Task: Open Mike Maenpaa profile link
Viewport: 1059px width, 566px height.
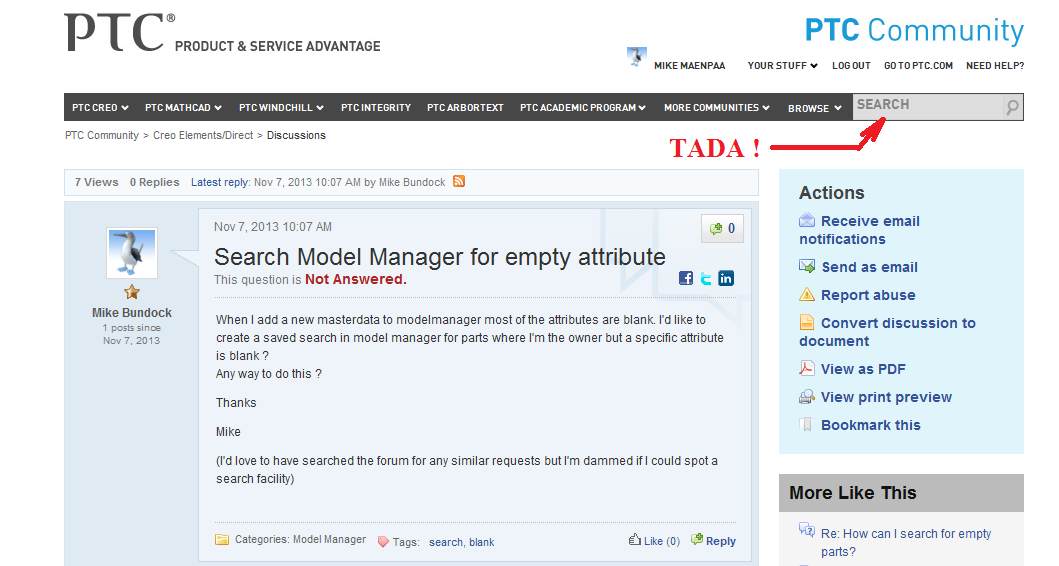Action: point(690,66)
